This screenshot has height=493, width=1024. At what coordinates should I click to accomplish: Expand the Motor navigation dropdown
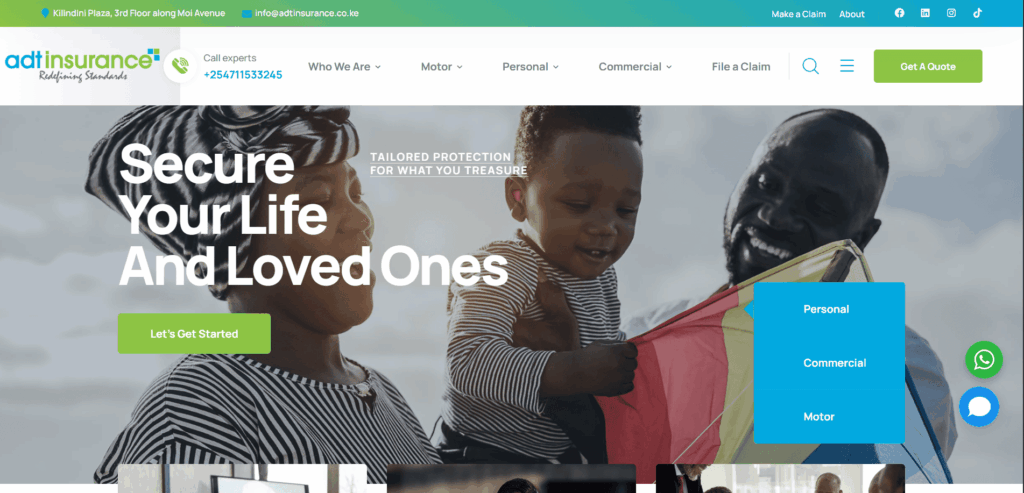(441, 67)
